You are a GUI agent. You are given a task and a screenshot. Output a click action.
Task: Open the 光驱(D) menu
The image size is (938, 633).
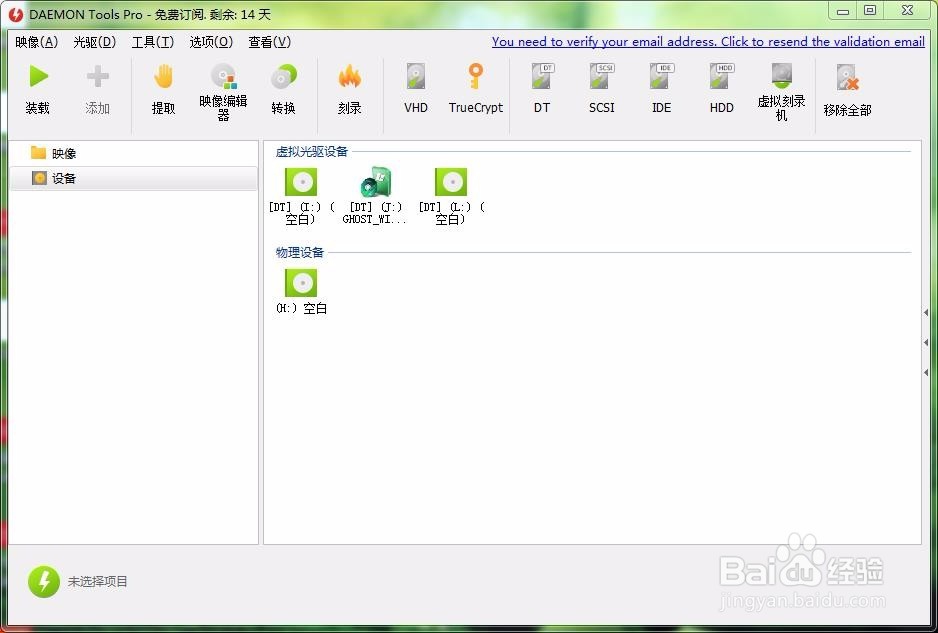click(x=95, y=42)
